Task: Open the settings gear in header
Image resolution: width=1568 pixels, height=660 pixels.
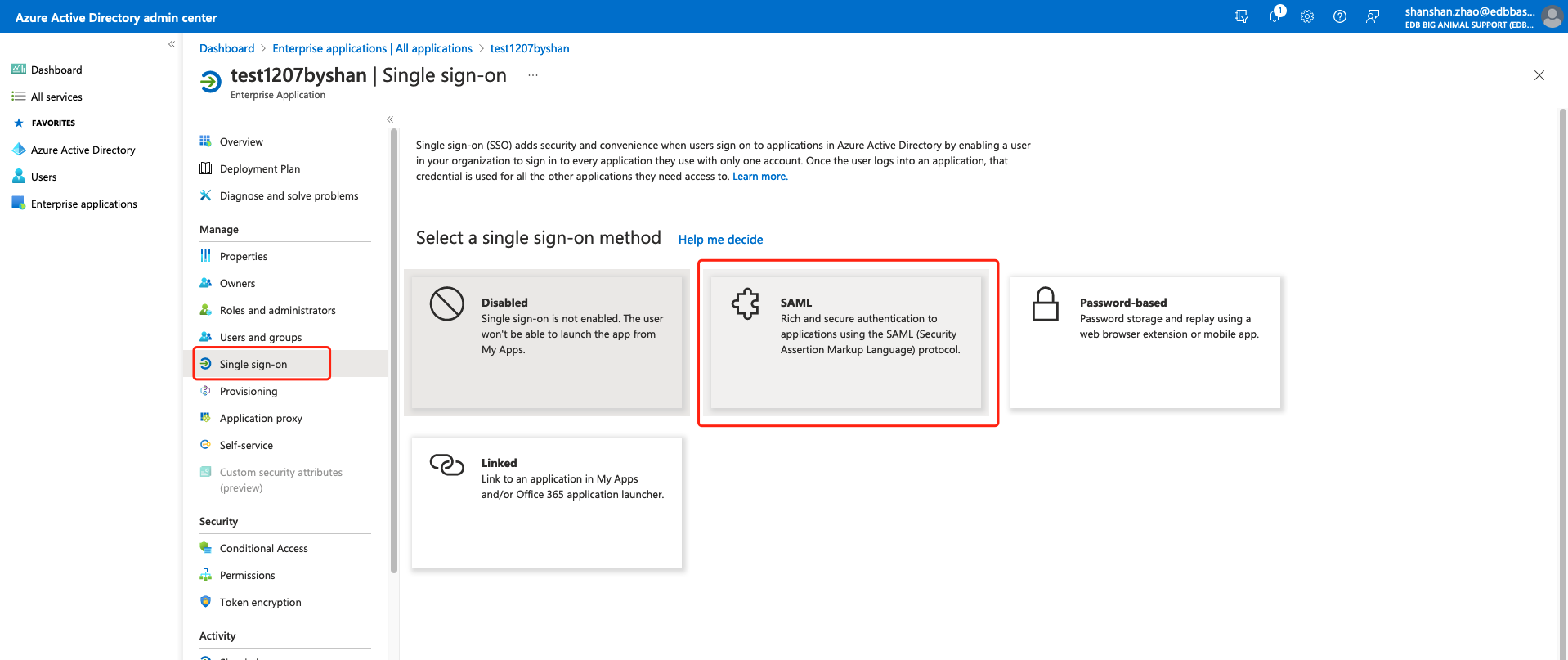Action: pos(1307,16)
